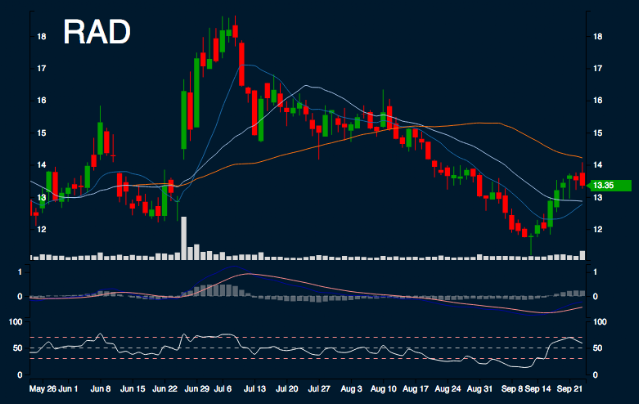Click the RSI 100 label on right axis
The image size is (639, 404).
(x=599, y=322)
